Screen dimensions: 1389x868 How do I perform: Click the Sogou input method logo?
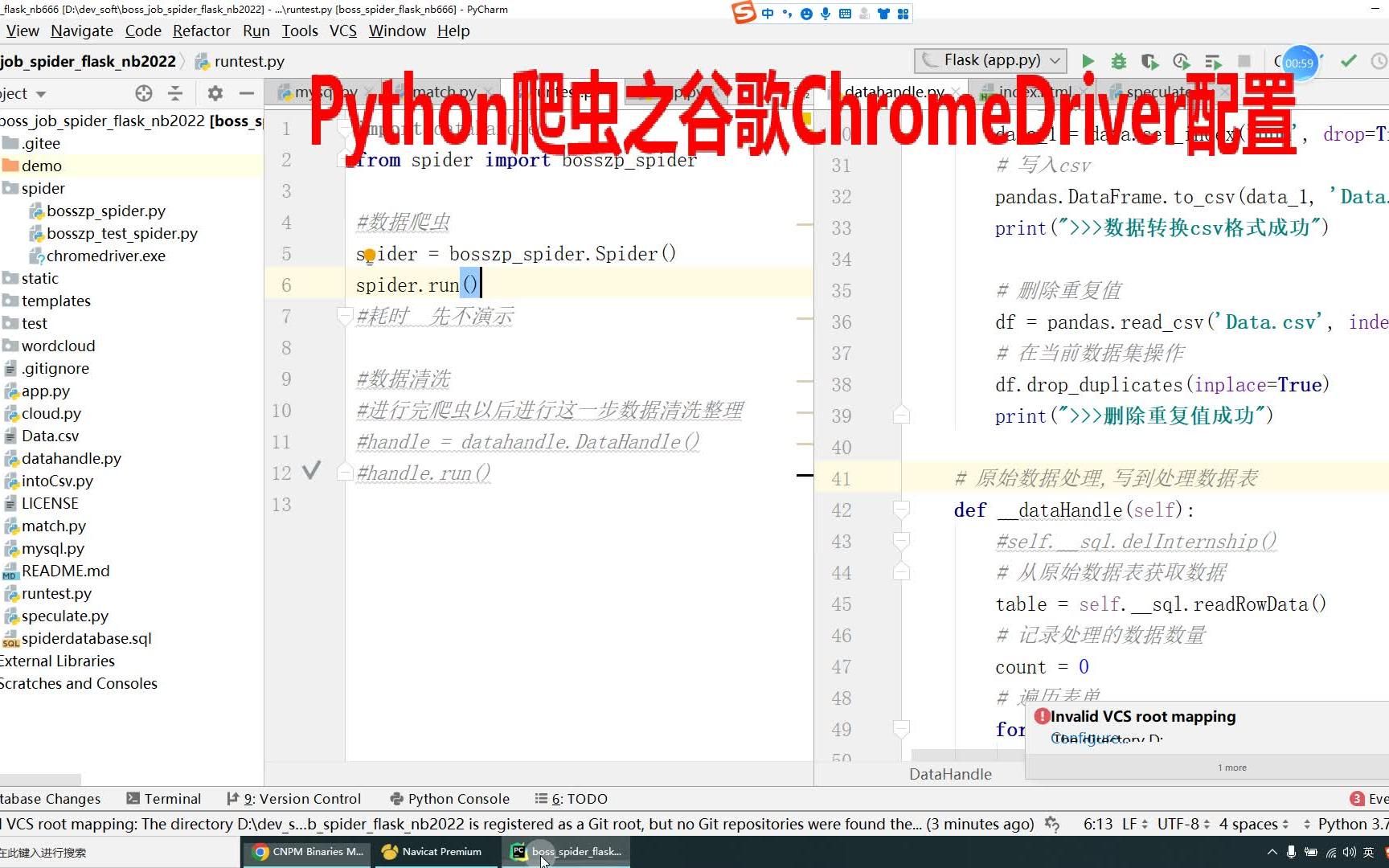(744, 13)
